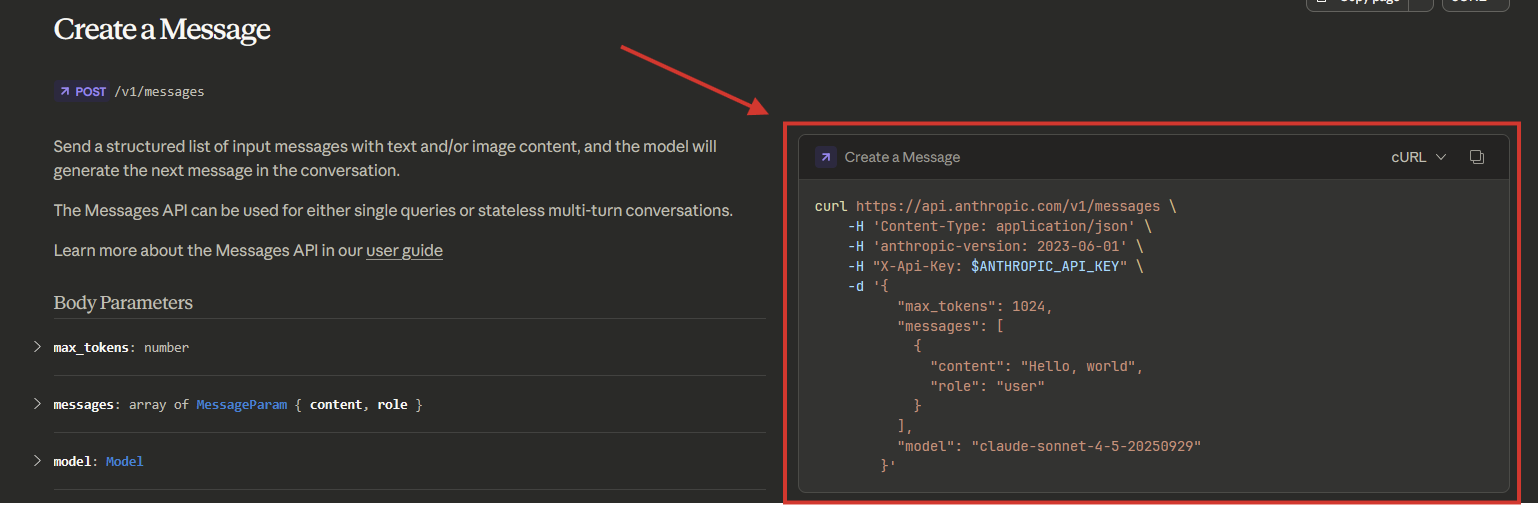Click the Create a Message page heading
The height and width of the screenshot is (505, 1538).
162,29
